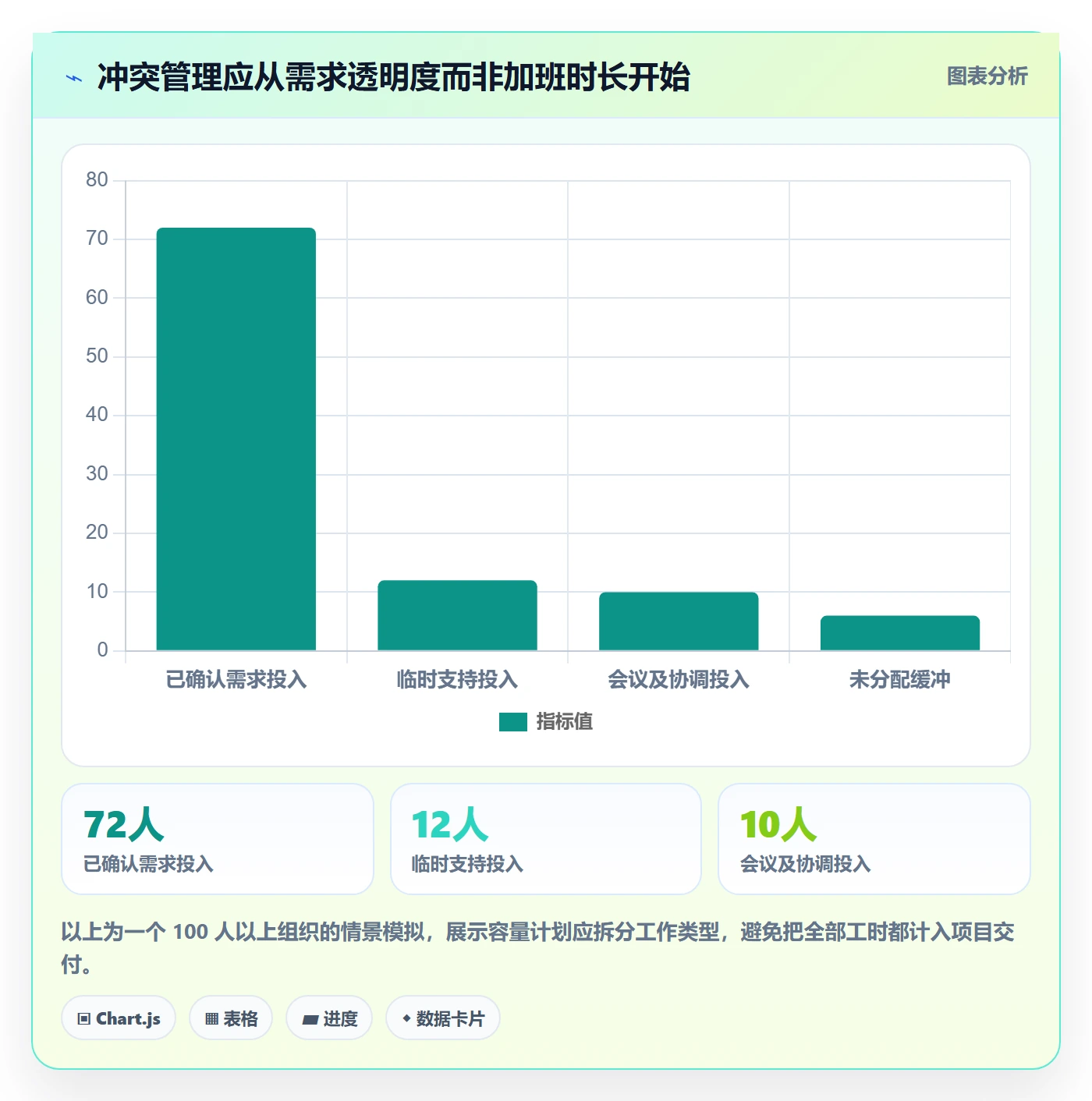Image resolution: width=1092 pixels, height=1101 pixels.
Task: Click the 未分配缓冲 x-axis label
Action: pos(900,680)
